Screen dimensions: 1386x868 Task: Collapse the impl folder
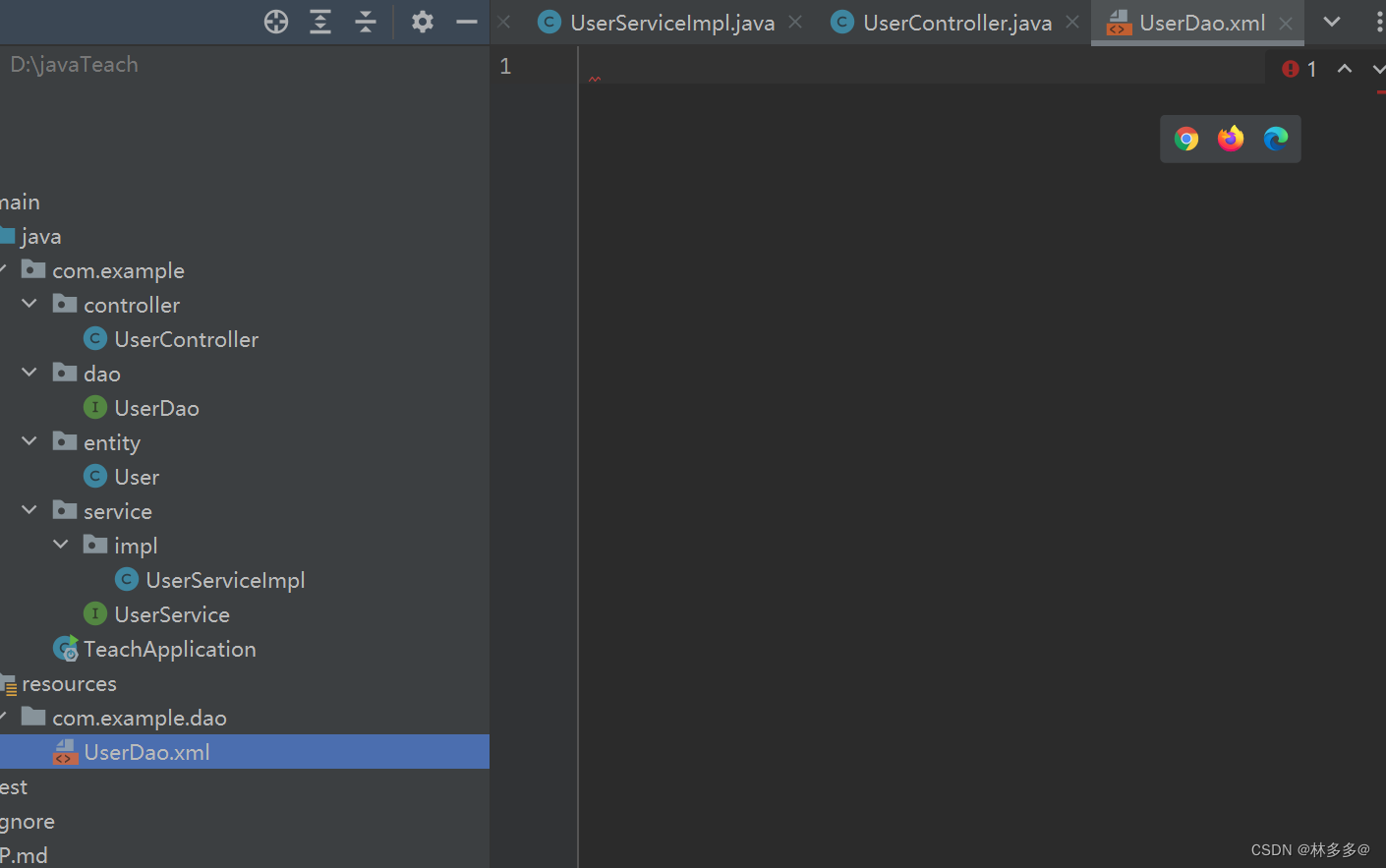pos(61,544)
